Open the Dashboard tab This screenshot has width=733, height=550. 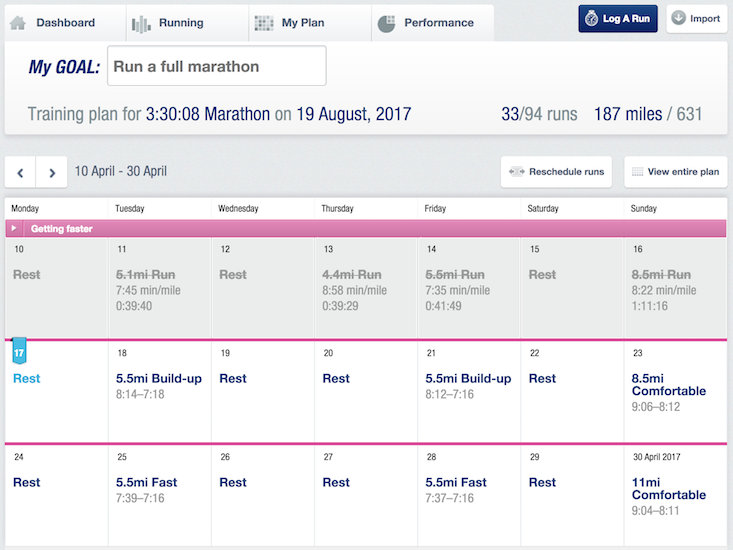pos(65,23)
